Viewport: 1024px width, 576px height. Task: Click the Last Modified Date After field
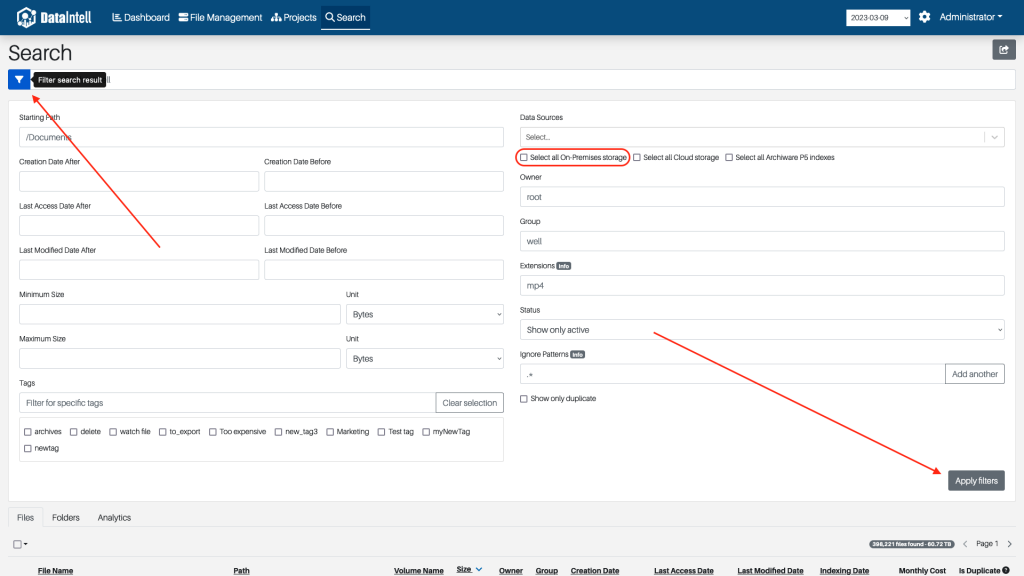click(x=139, y=270)
